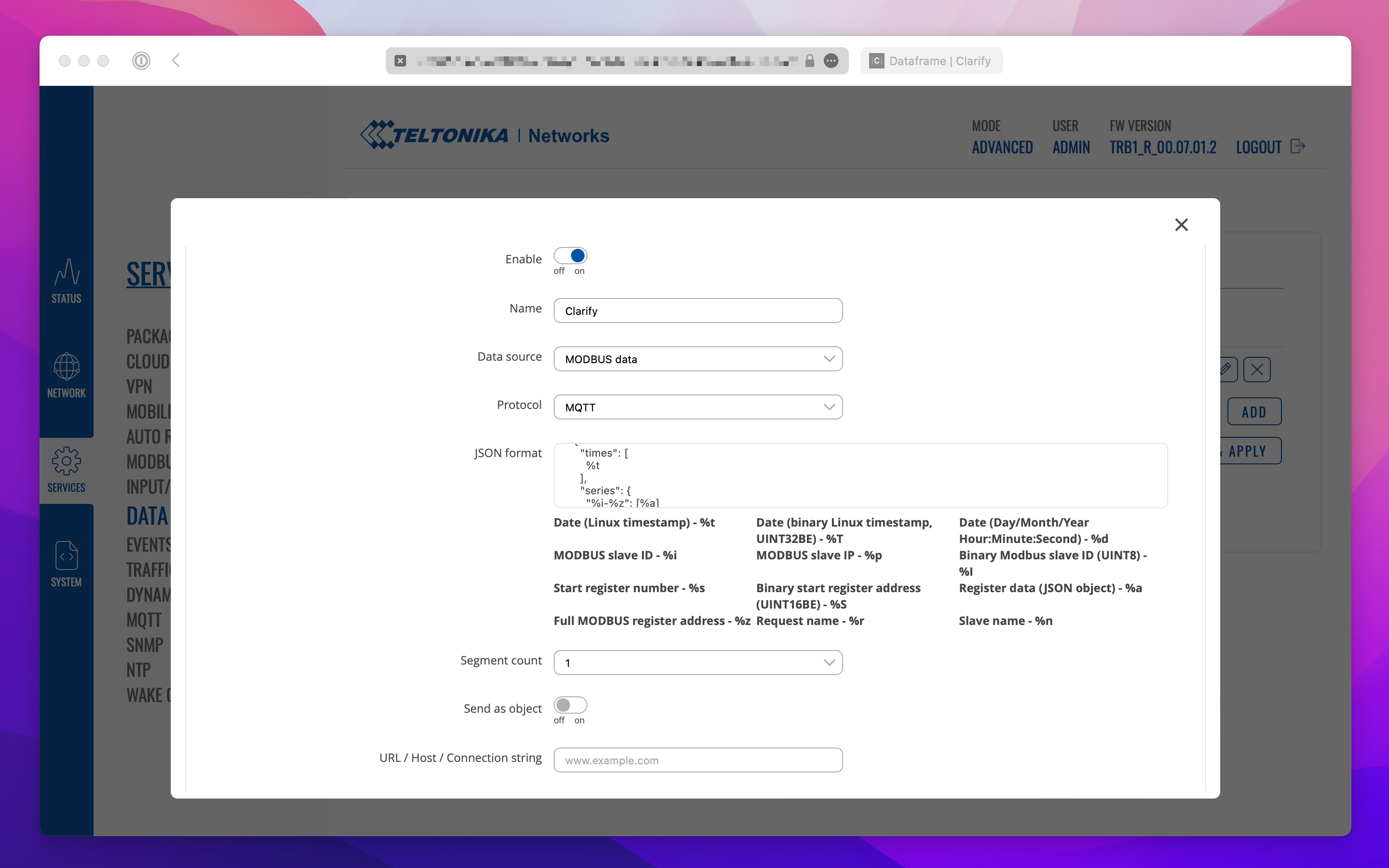Open MQTT in the services menu
This screenshot has width=1389, height=868.
tap(144, 620)
